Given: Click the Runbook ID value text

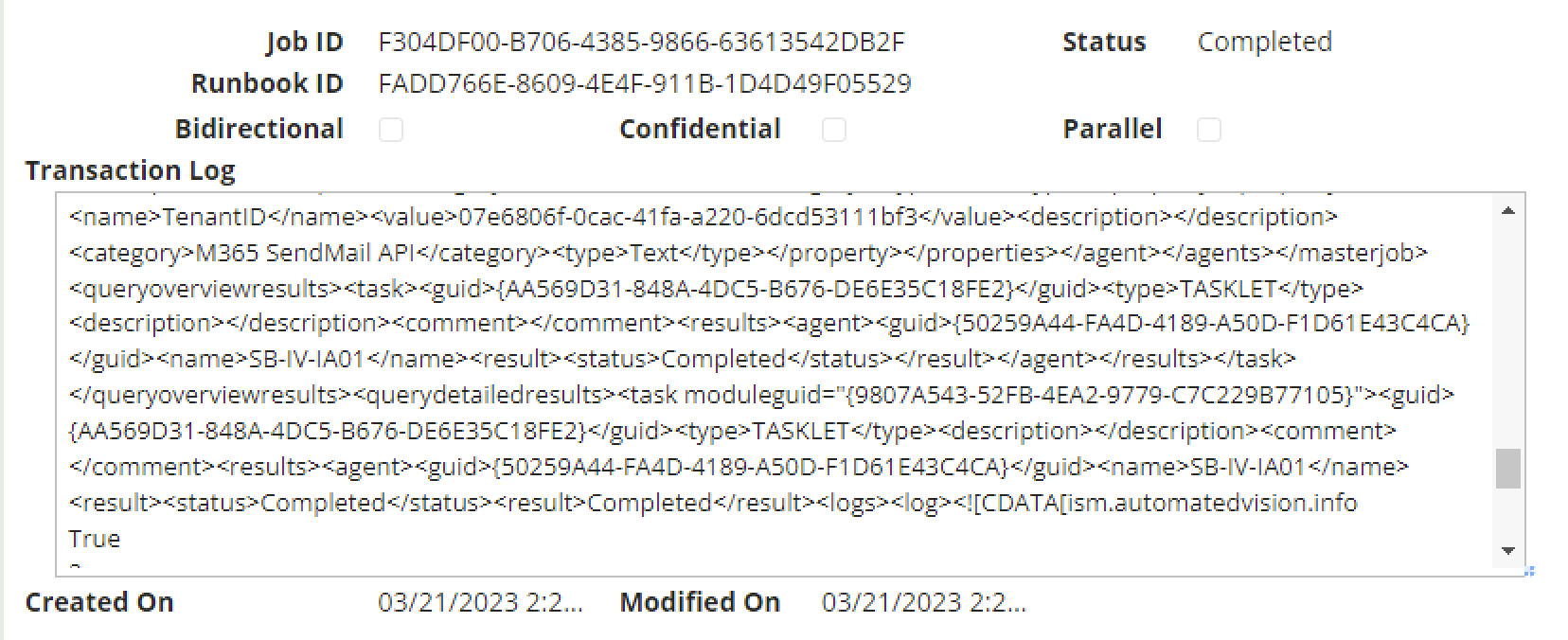Looking at the screenshot, I should pos(644,83).
